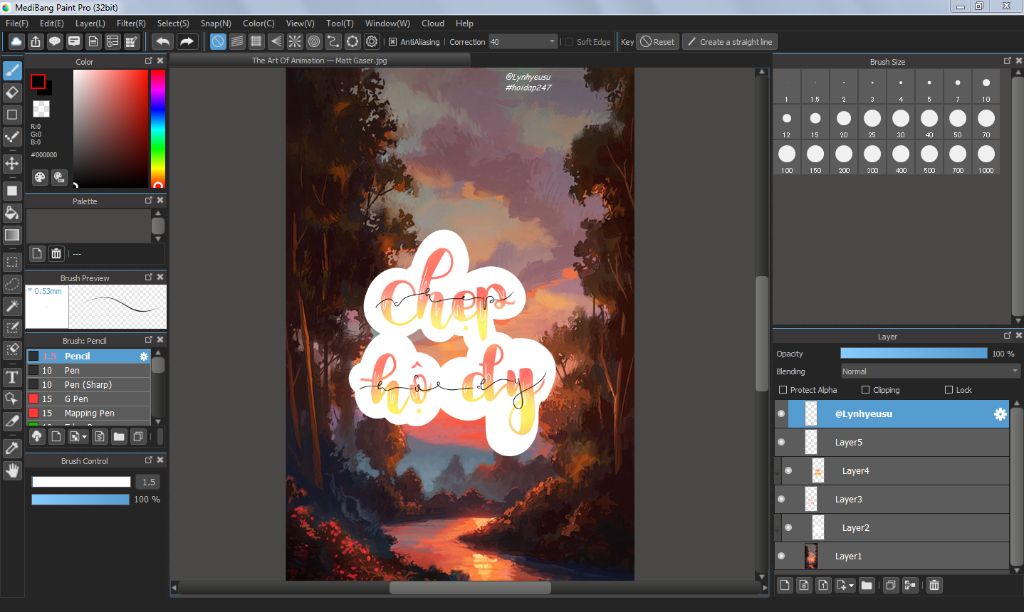The image size is (1024, 612).
Task: Click Layer1 thumbnail
Action: [810, 556]
